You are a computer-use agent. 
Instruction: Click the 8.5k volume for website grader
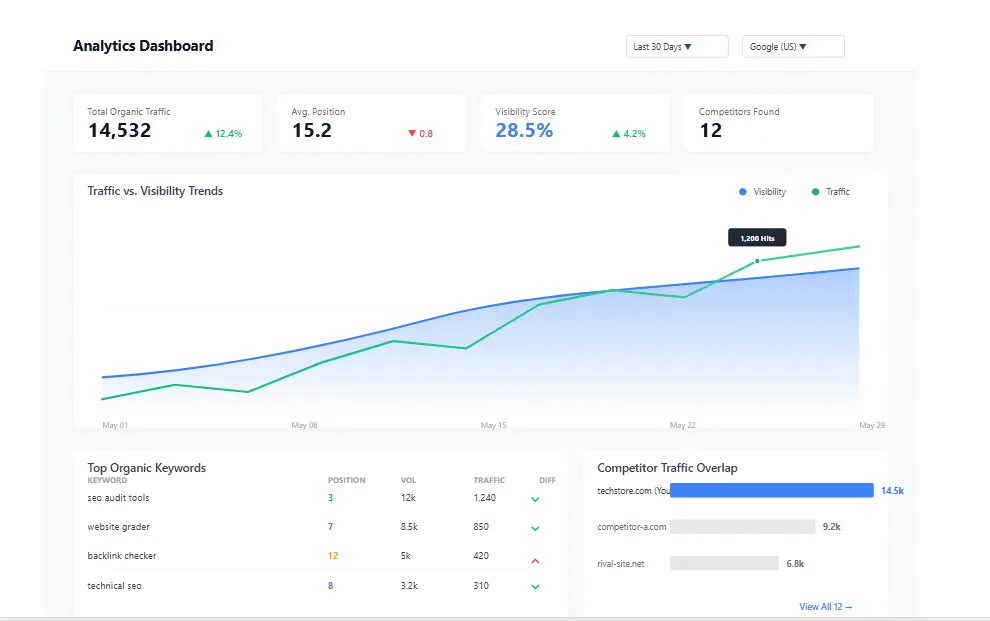click(409, 527)
